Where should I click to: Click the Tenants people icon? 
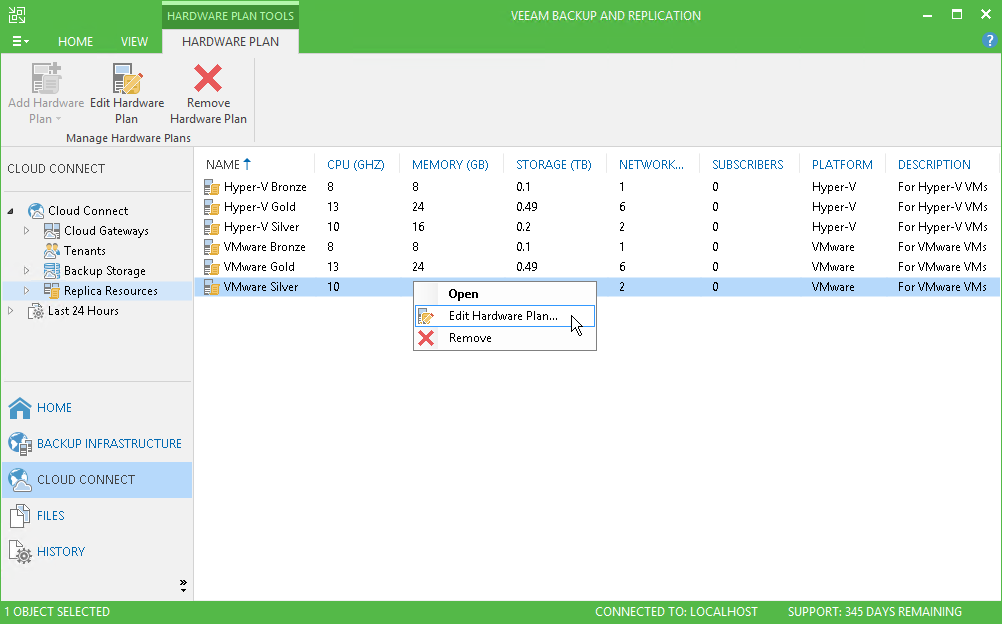(x=52, y=251)
